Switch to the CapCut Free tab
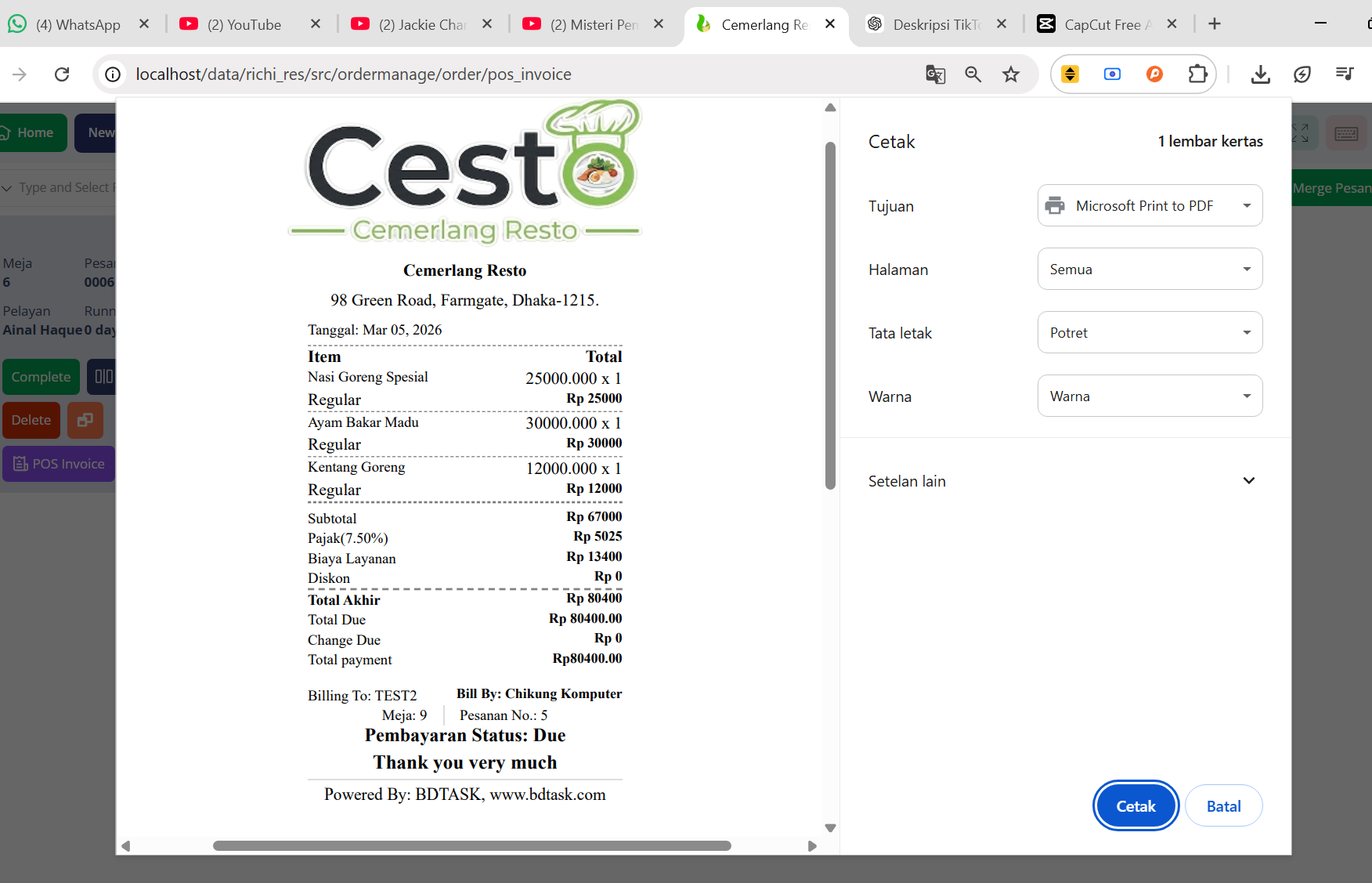This screenshot has height=883, width=1372. [x=1106, y=24]
